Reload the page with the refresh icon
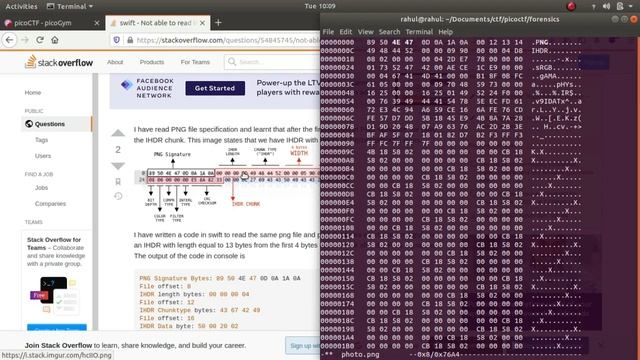The image size is (640, 360). pos(40,40)
